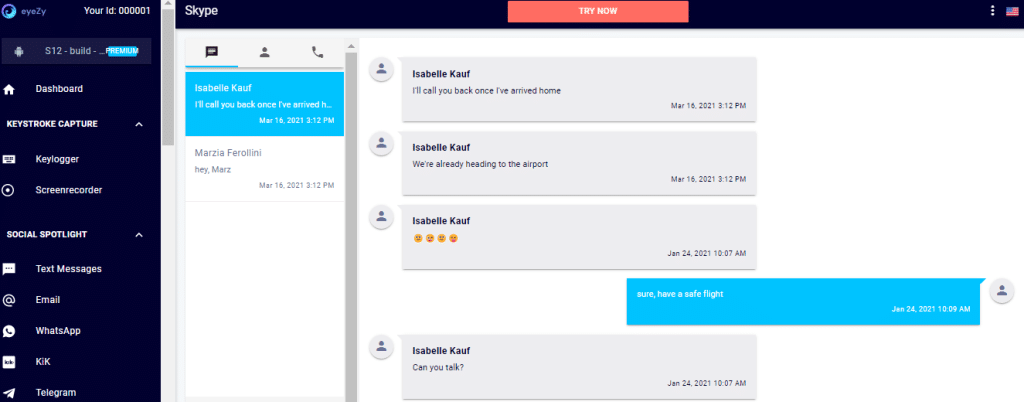Click avatar beside 'sure, have a safe flight'
Screen dimensions: 1024x402
pyautogui.click(x=1002, y=290)
